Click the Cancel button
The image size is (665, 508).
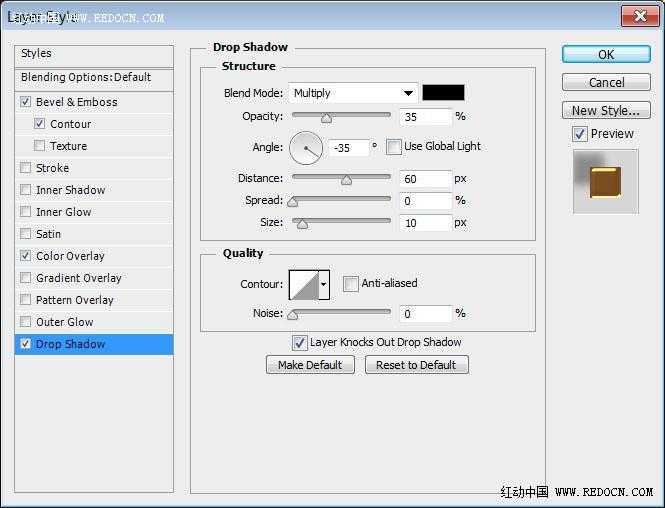coord(606,82)
